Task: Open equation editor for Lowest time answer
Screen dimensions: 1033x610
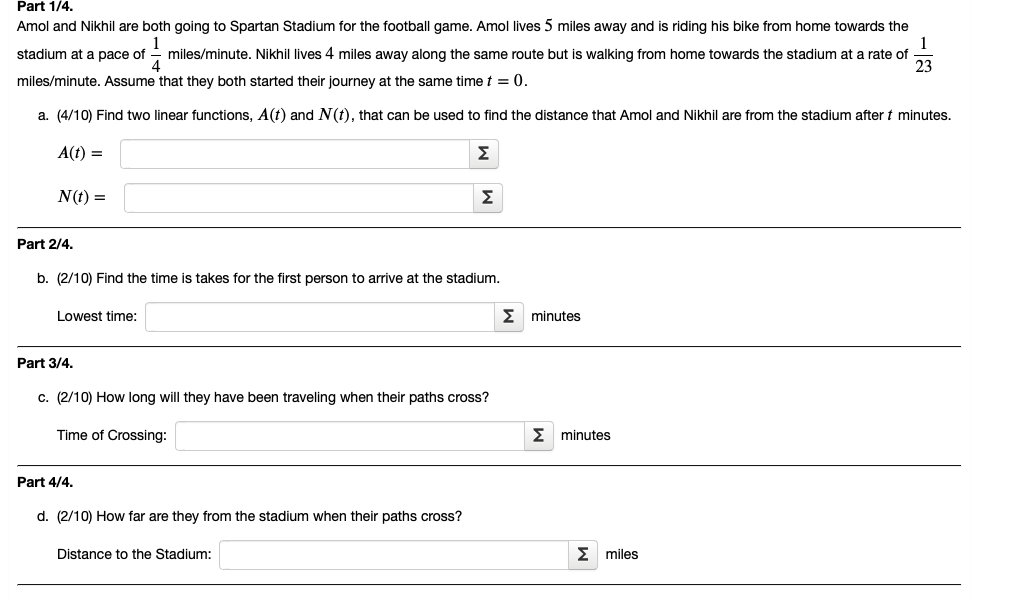Action: 508,316
